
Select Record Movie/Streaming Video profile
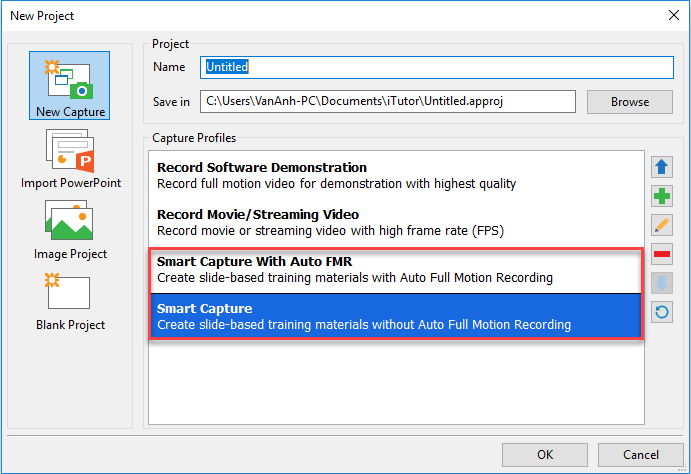pos(396,222)
